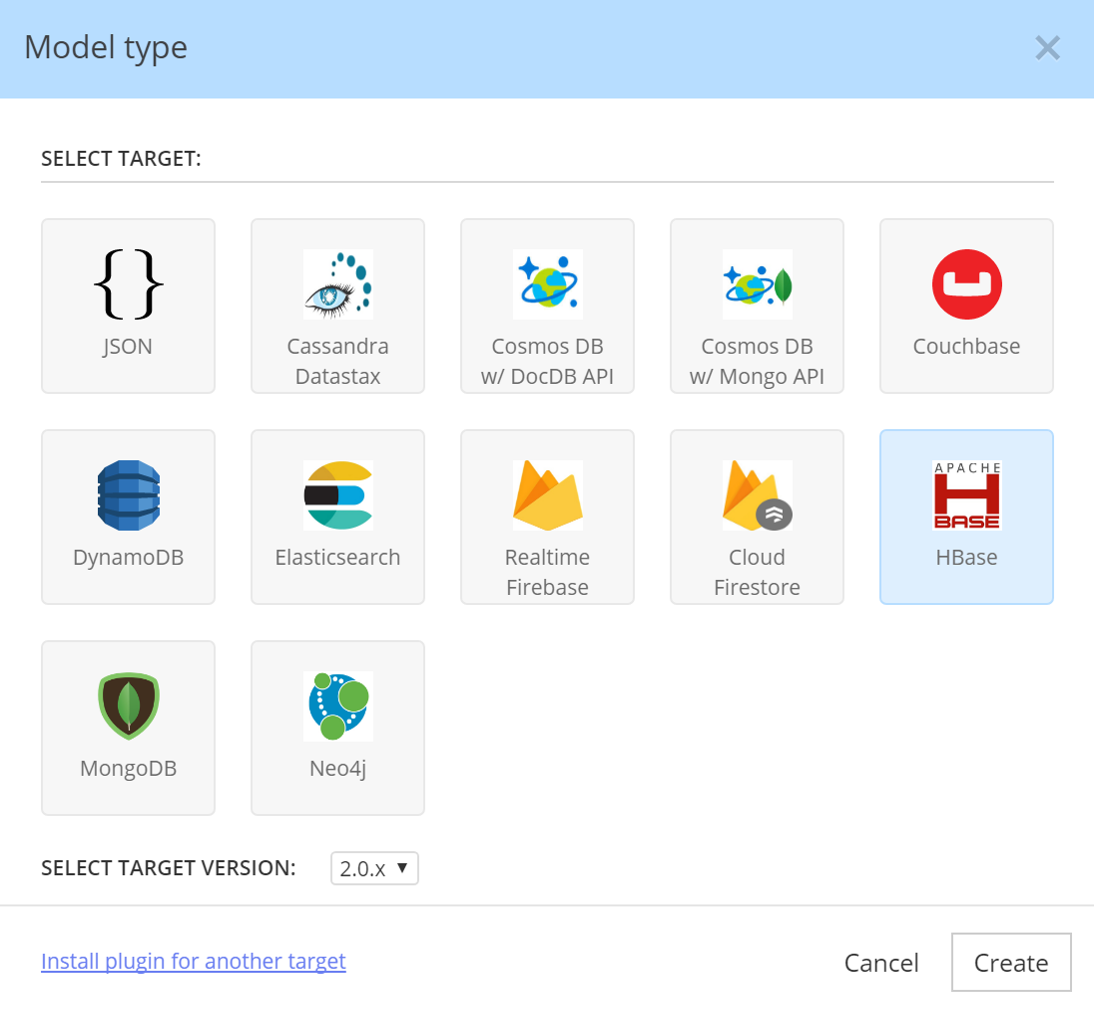Pick the Elasticsearch logo icon
Image resolution: width=1094 pixels, height=1018 pixels.
pos(338,496)
